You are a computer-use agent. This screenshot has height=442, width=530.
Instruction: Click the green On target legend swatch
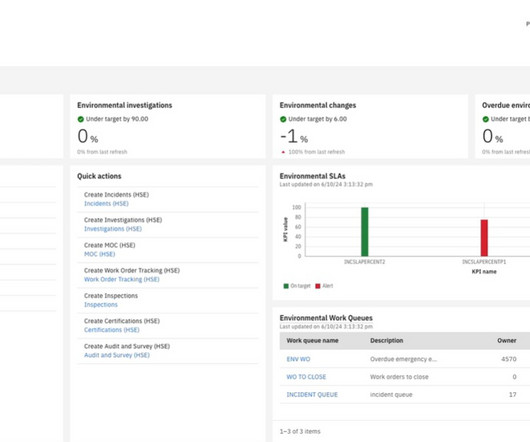(x=286, y=286)
